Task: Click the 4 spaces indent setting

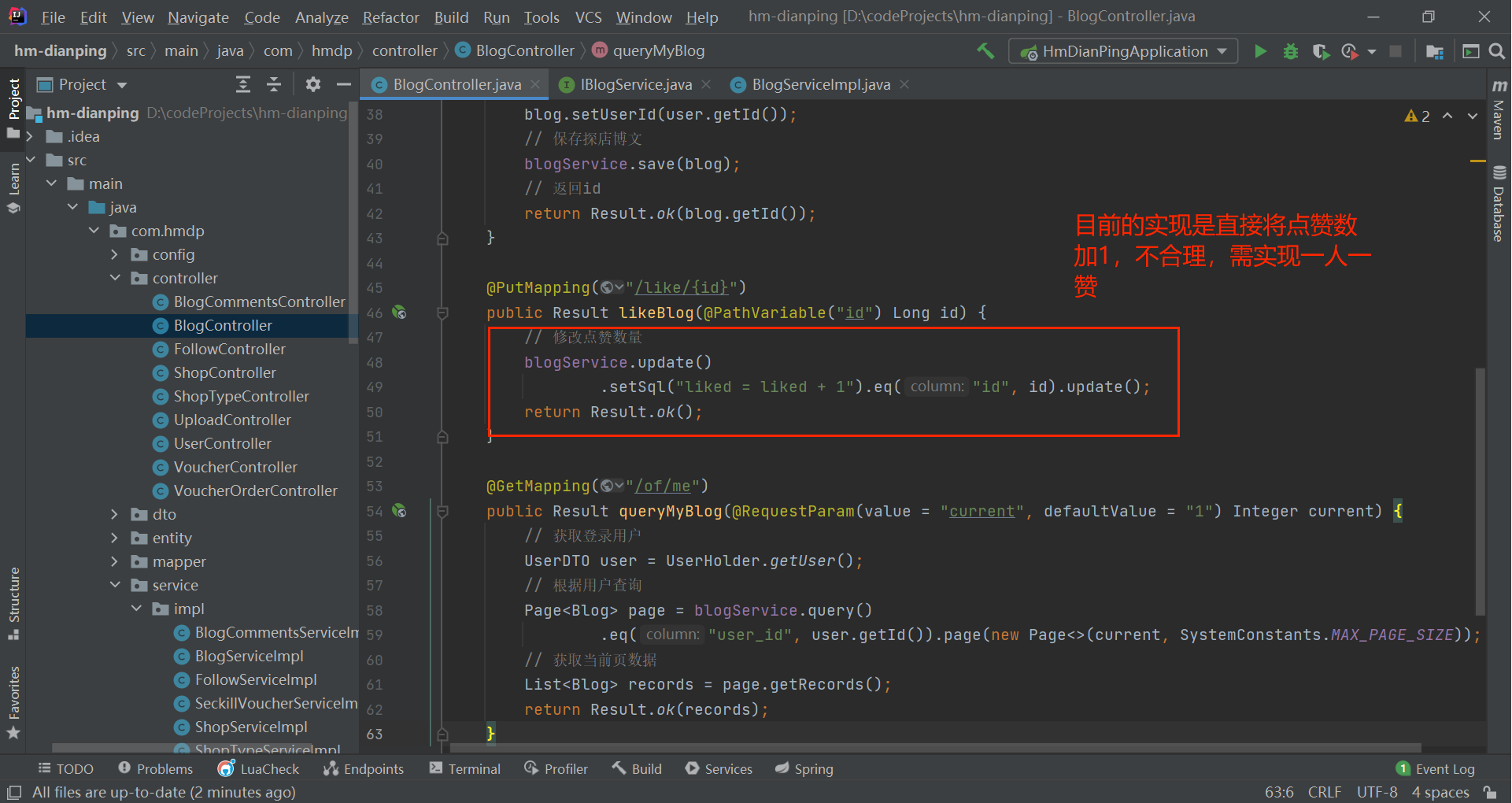Action: pyautogui.click(x=1440, y=792)
